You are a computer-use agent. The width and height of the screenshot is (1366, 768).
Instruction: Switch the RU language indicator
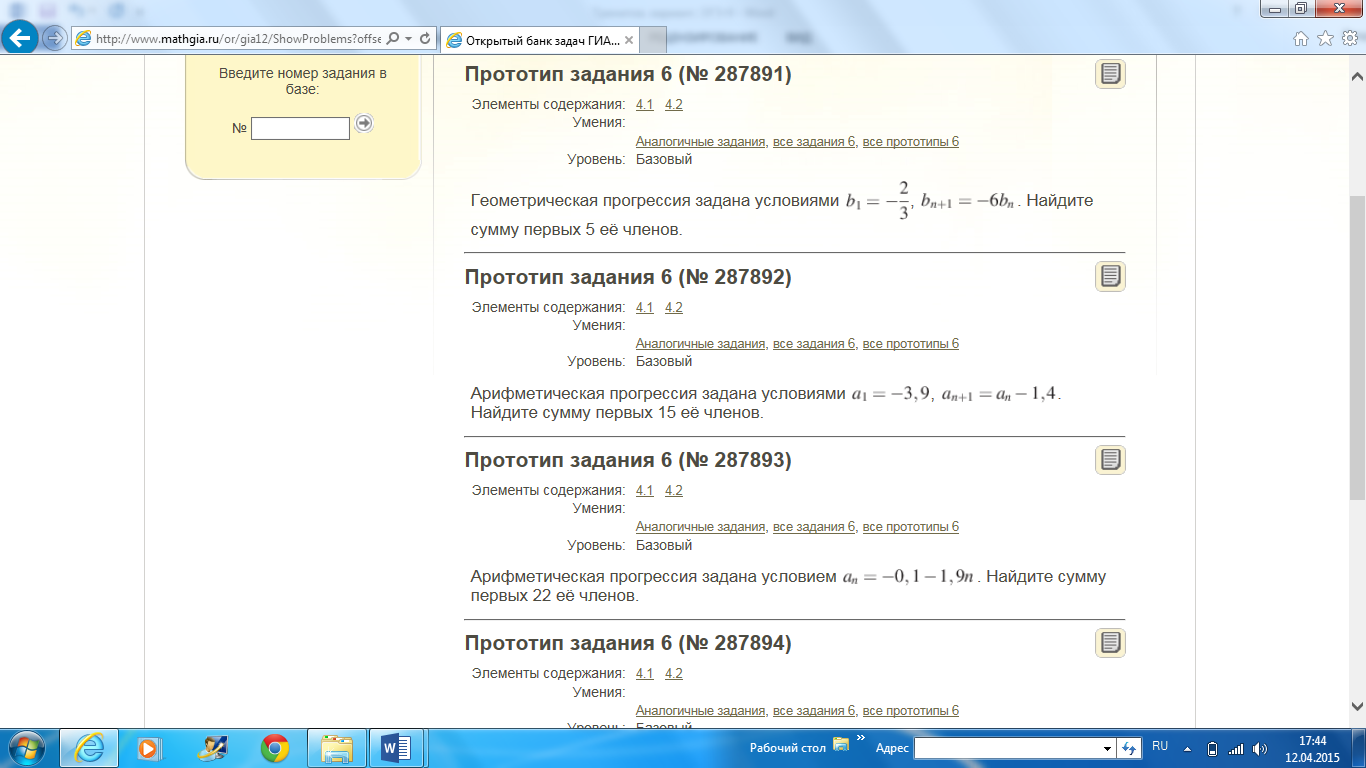(x=1160, y=747)
